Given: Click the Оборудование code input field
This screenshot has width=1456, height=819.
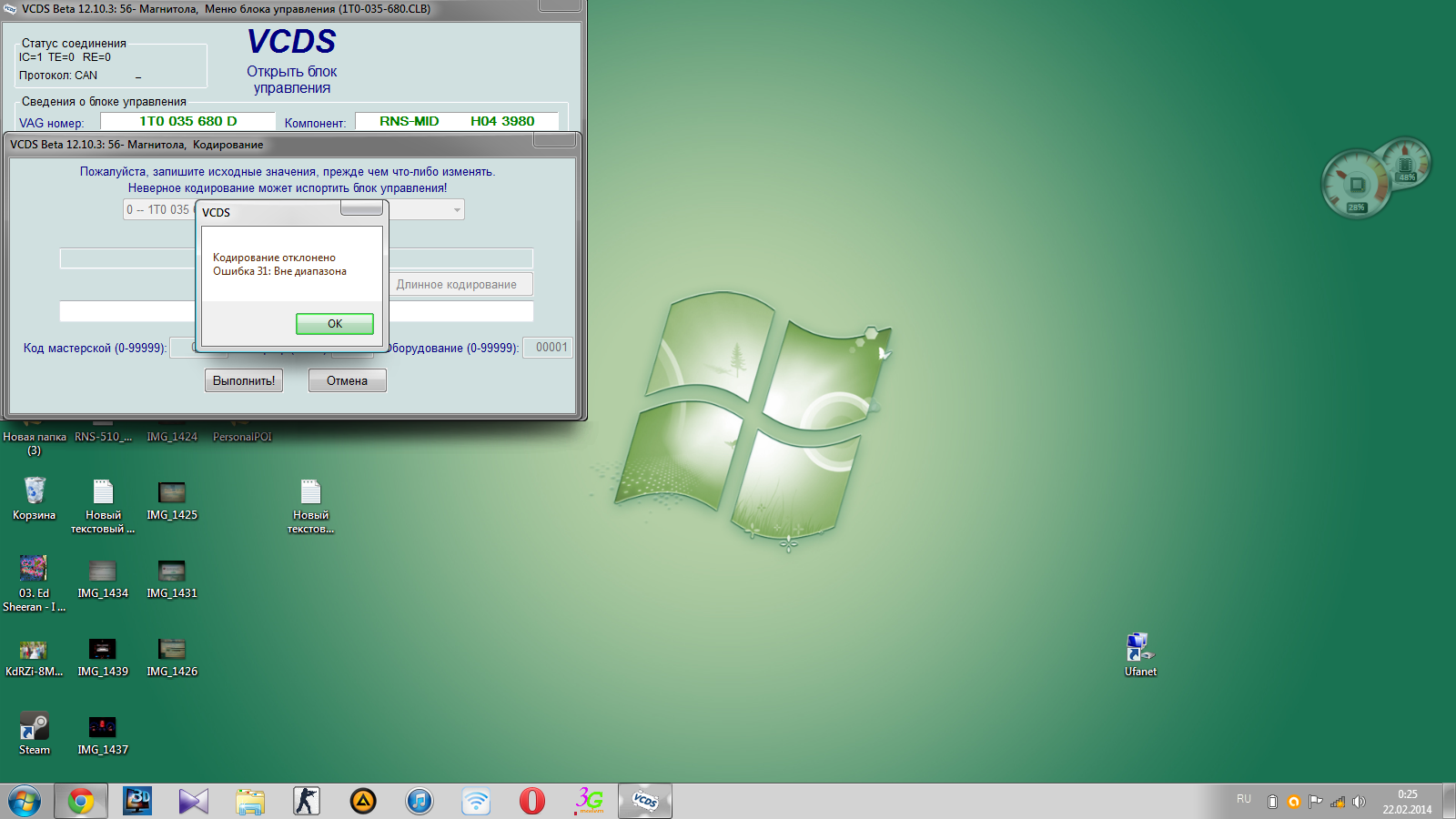Looking at the screenshot, I should [547, 348].
